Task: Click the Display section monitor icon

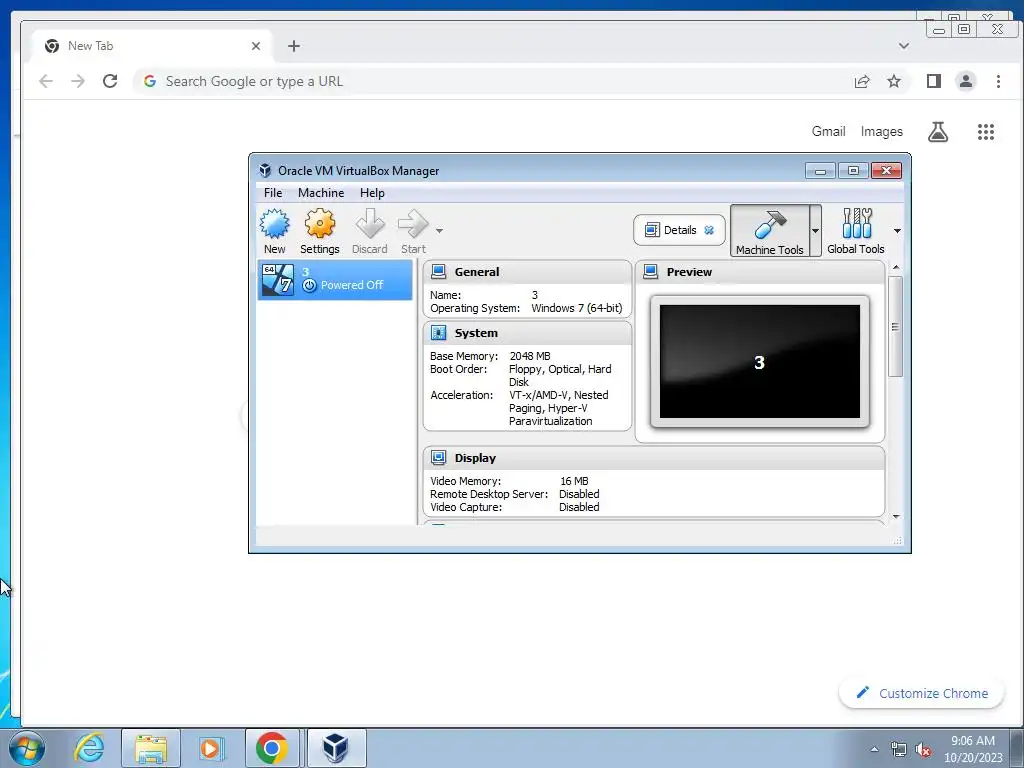Action: click(x=438, y=458)
